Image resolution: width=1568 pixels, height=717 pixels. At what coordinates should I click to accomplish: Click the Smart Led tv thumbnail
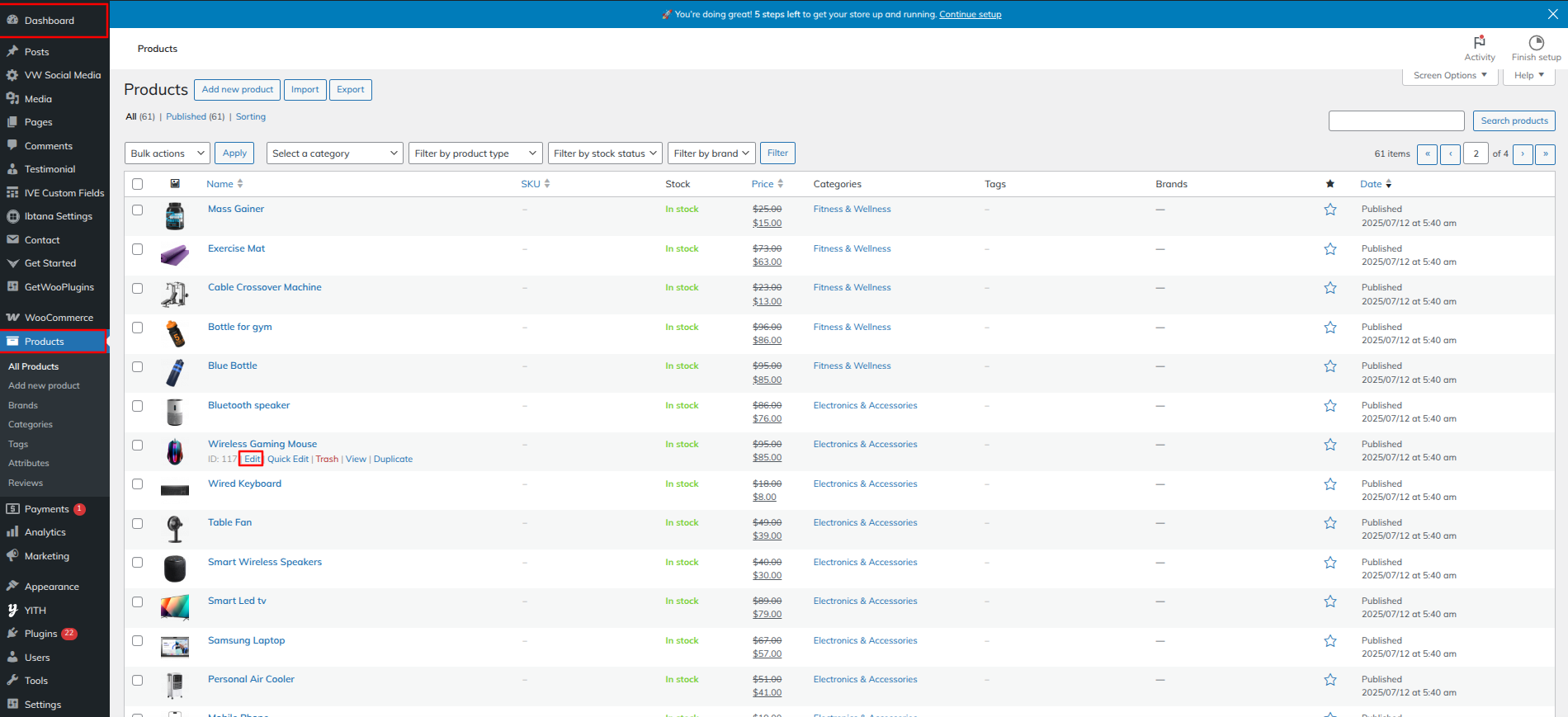(175, 607)
